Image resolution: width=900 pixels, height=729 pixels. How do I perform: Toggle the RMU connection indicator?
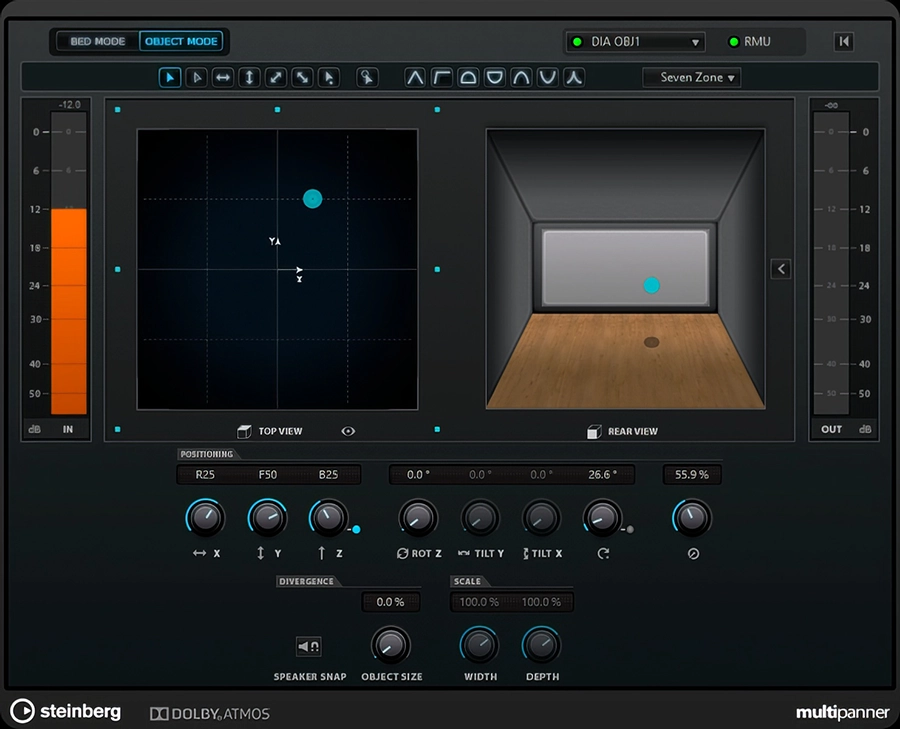tap(733, 42)
